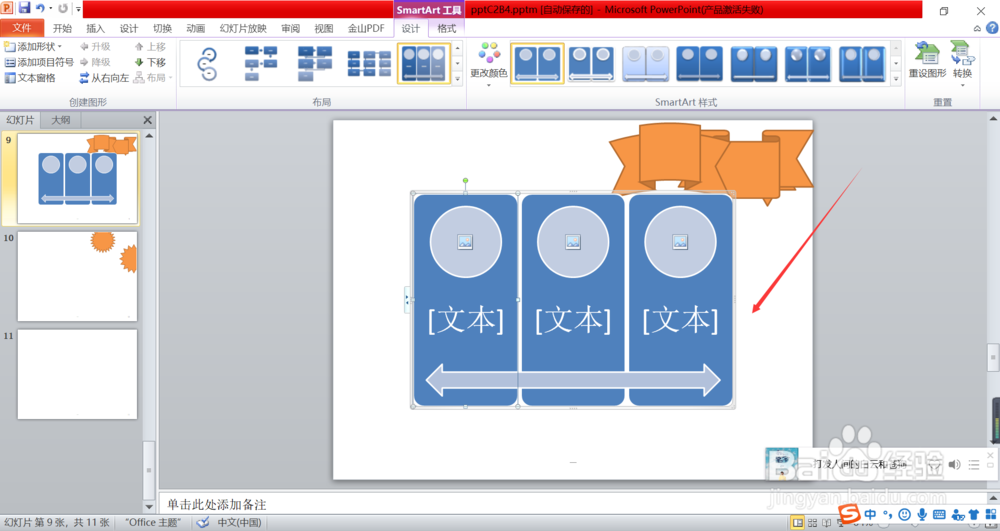Image resolution: width=1000 pixels, height=531 pixels.
Task: Select the grid-of-boxes layout thumbnail
Action: [x=369, y=64]
